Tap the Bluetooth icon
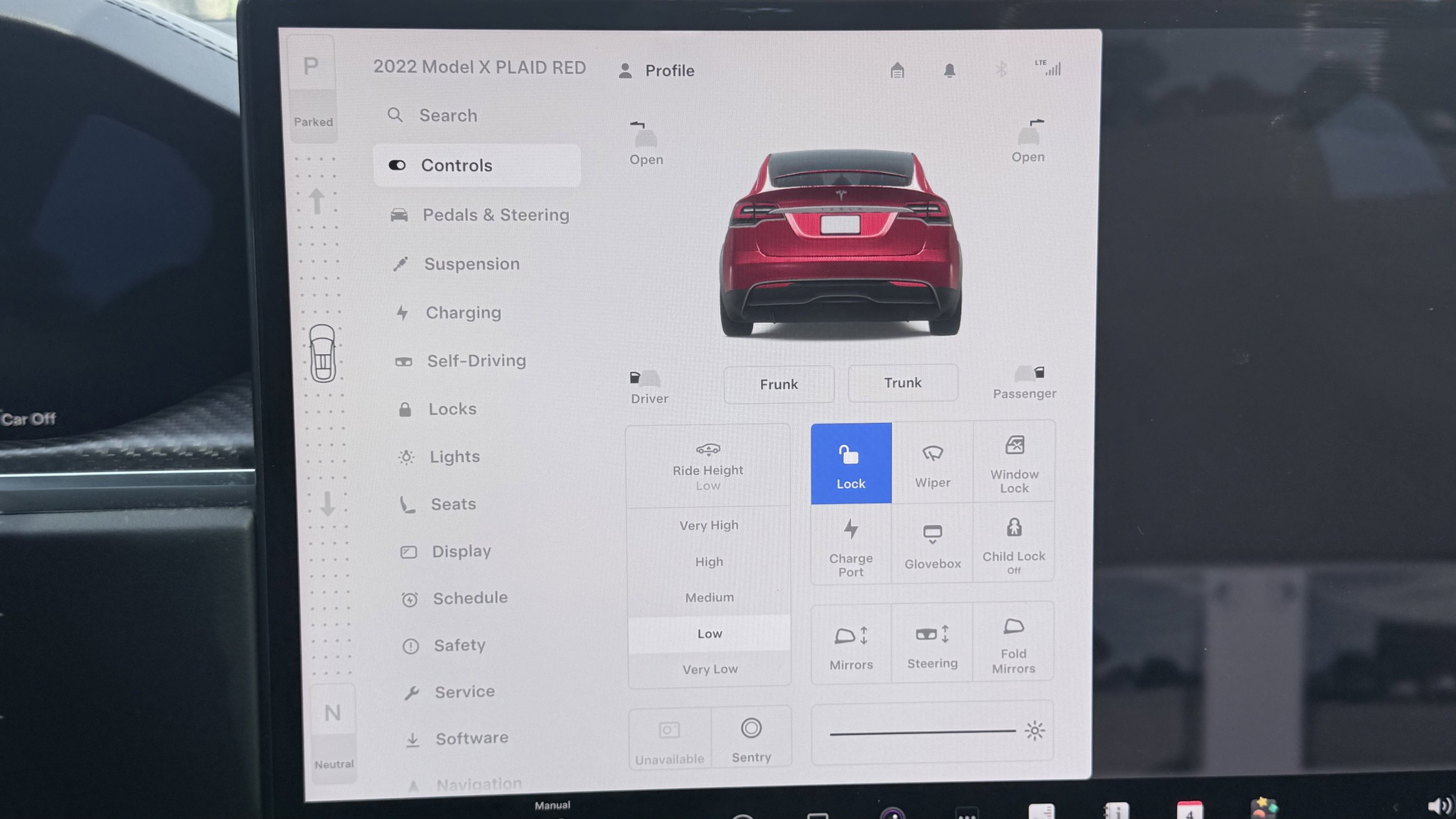The image size is (1456, 819). click(1001, 70)
